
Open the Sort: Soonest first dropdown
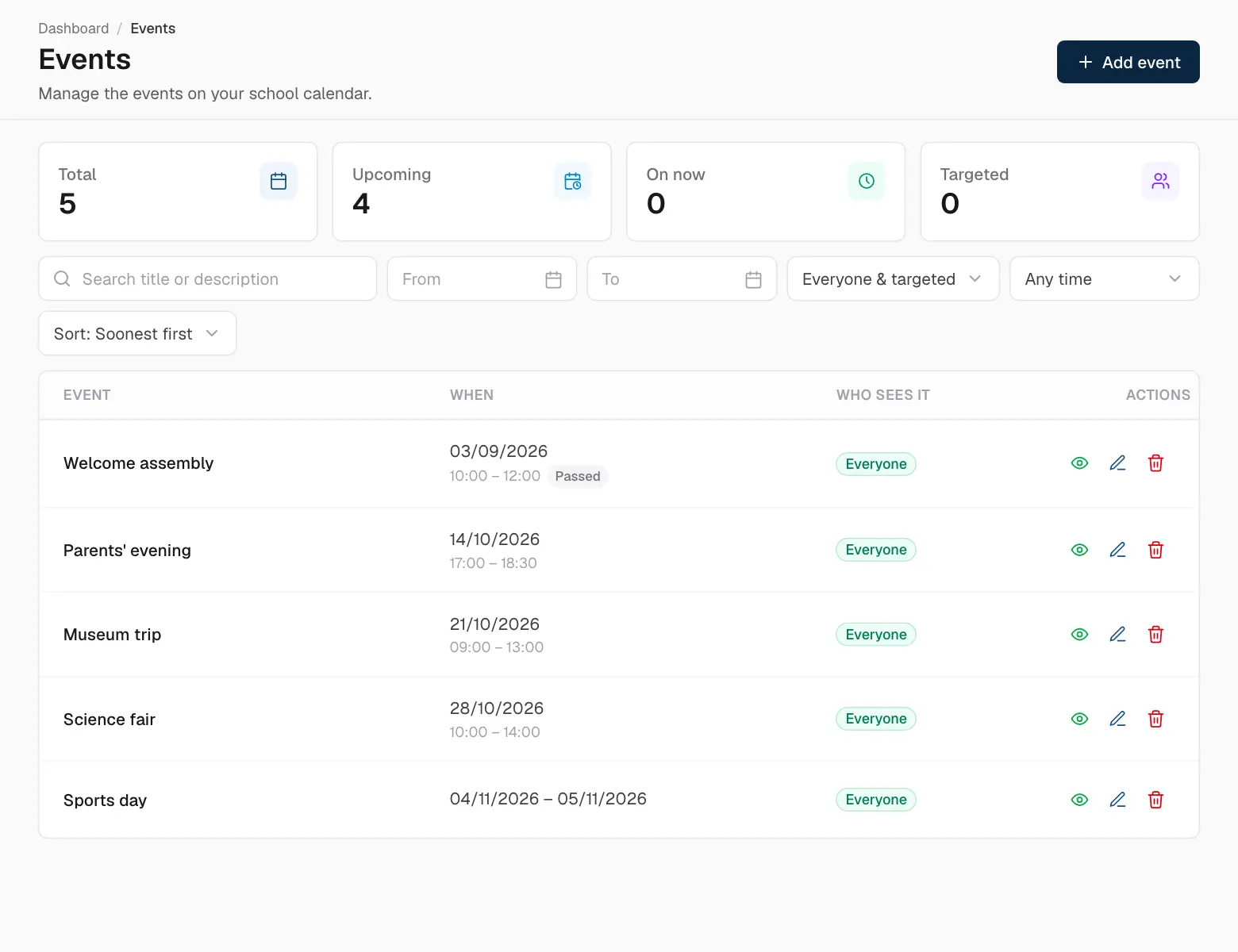[137, 333]
